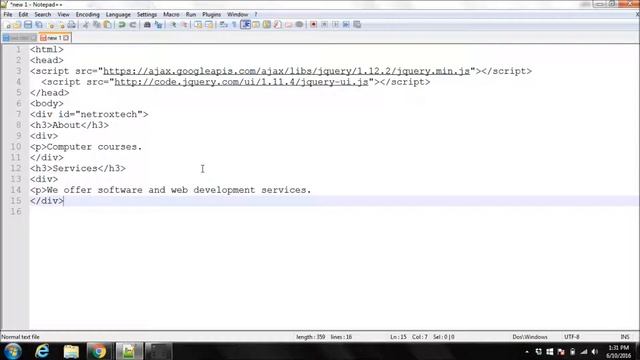Switch to the first blurred document tab
The image size is (640, 360).
click(19, 38)
